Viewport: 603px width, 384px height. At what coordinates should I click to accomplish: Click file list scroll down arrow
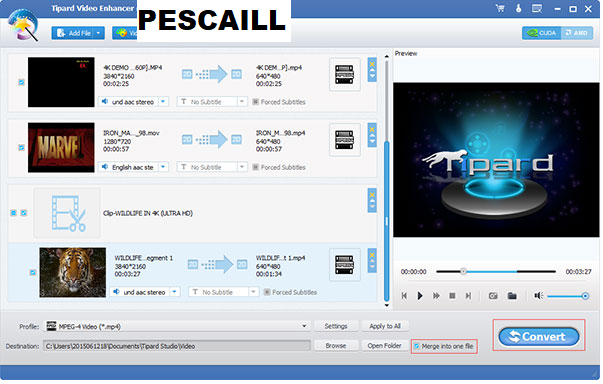coord(386,305)
